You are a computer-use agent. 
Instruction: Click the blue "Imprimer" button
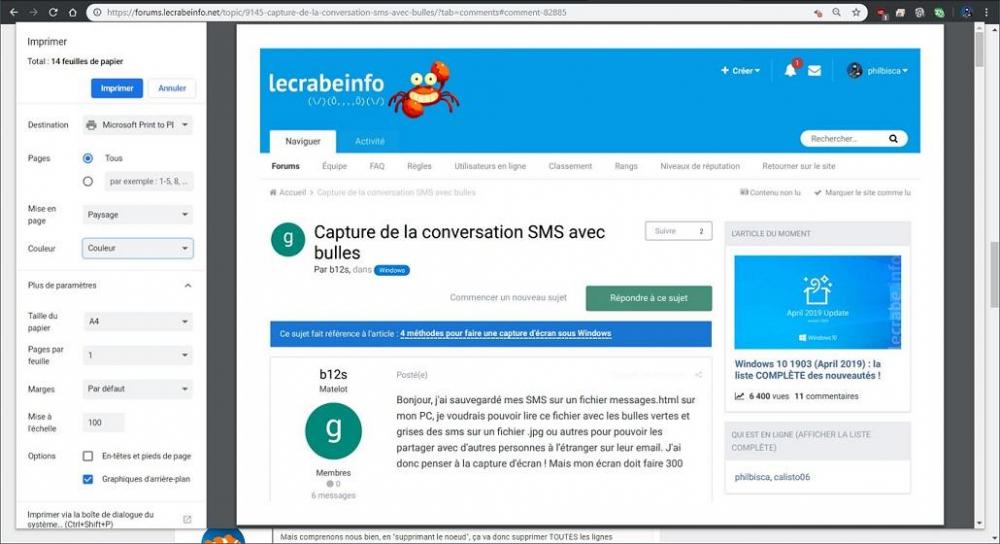(116, 88)
